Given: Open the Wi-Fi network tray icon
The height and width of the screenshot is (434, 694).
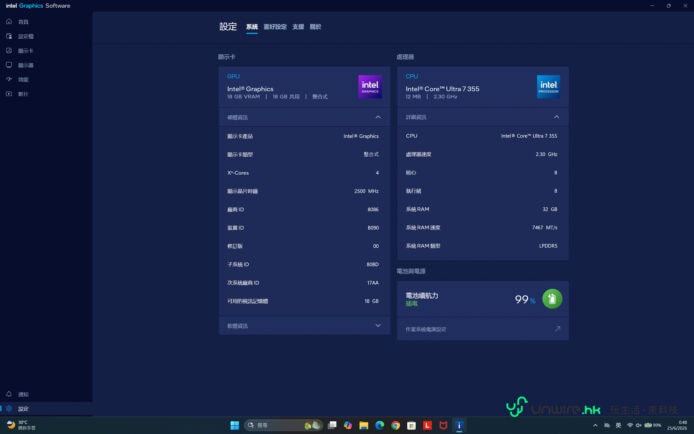Looking at the screenshot, I should click(x=630, y=425).
